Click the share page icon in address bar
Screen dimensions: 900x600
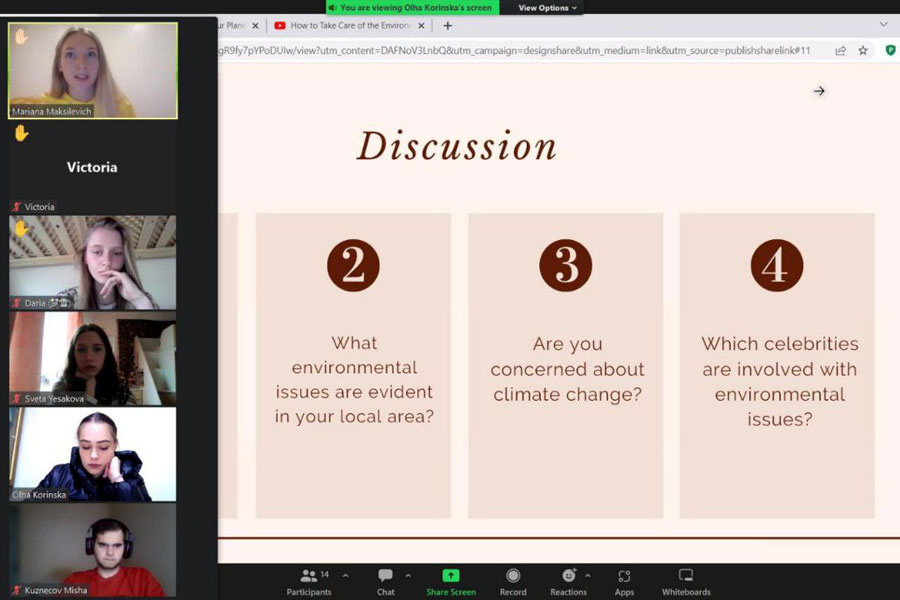click(840, 50)
